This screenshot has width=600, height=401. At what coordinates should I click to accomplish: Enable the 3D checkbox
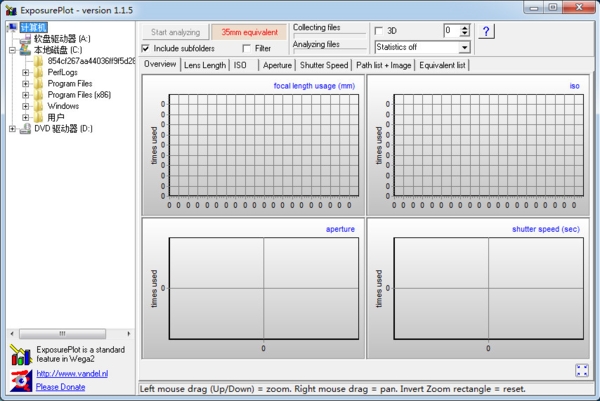379,31
